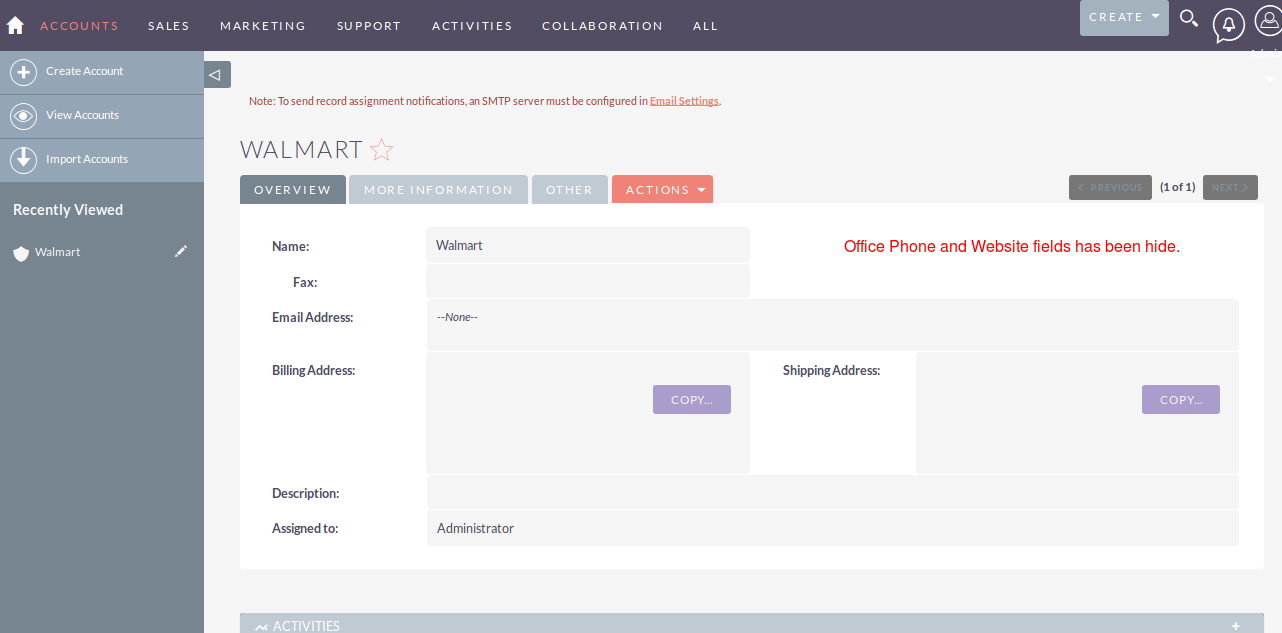Toggle the favorite star next to WALMART

click(381, 150)
